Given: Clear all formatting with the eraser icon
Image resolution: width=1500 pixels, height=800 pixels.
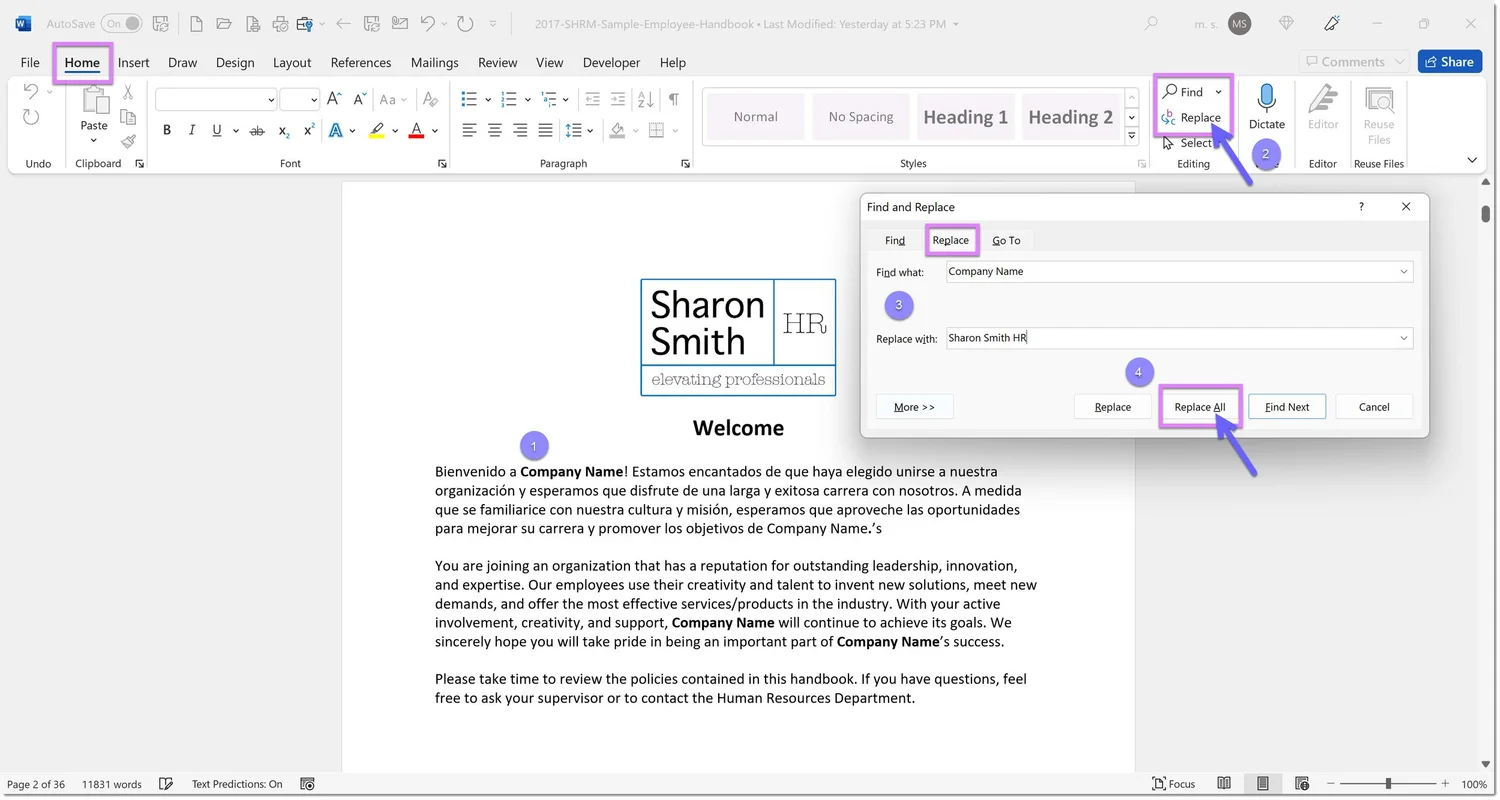Looking at the screenshot, I should (x=430, y=99).
